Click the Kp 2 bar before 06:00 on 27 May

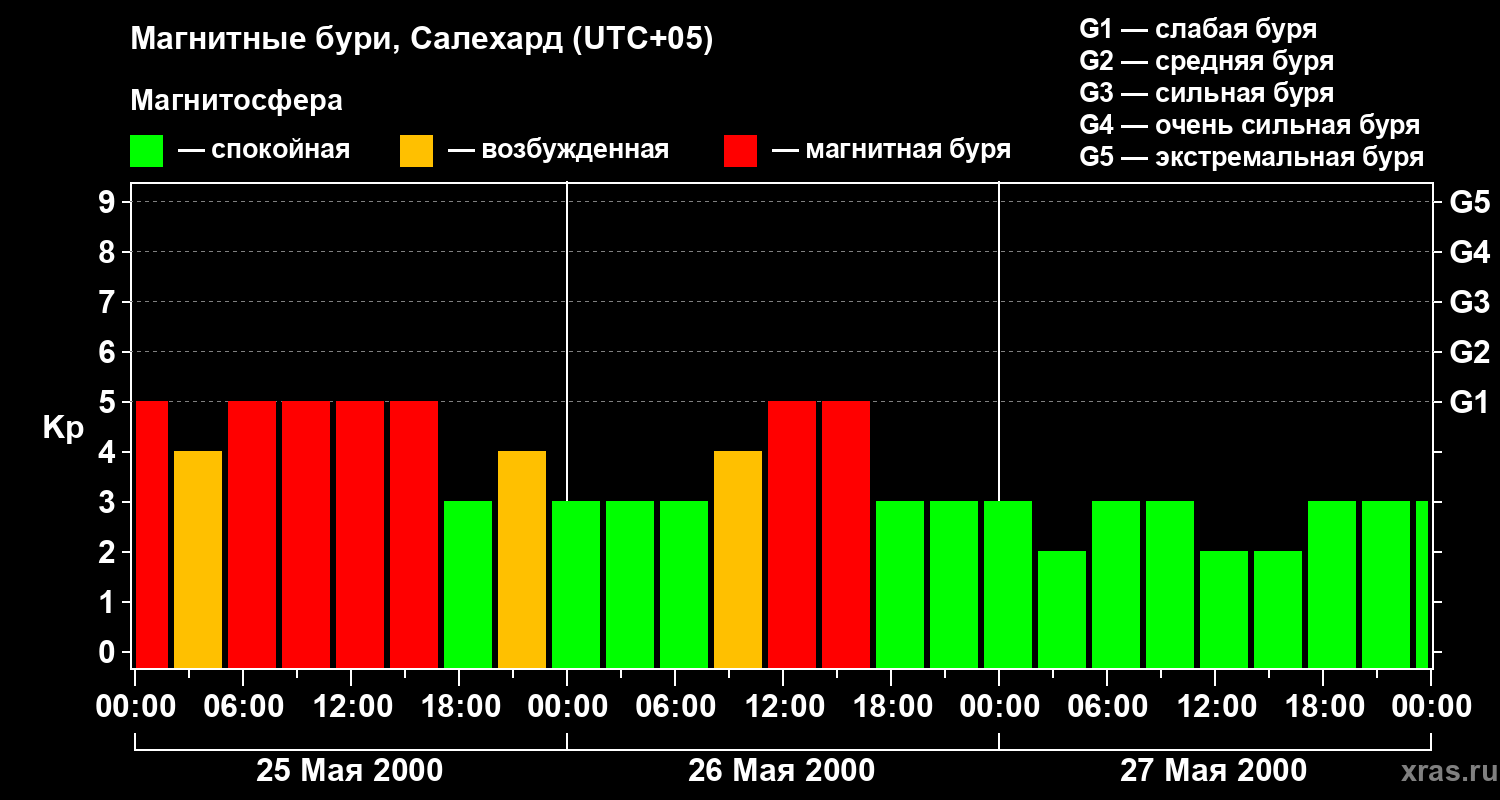click(x=1062, y=609)
